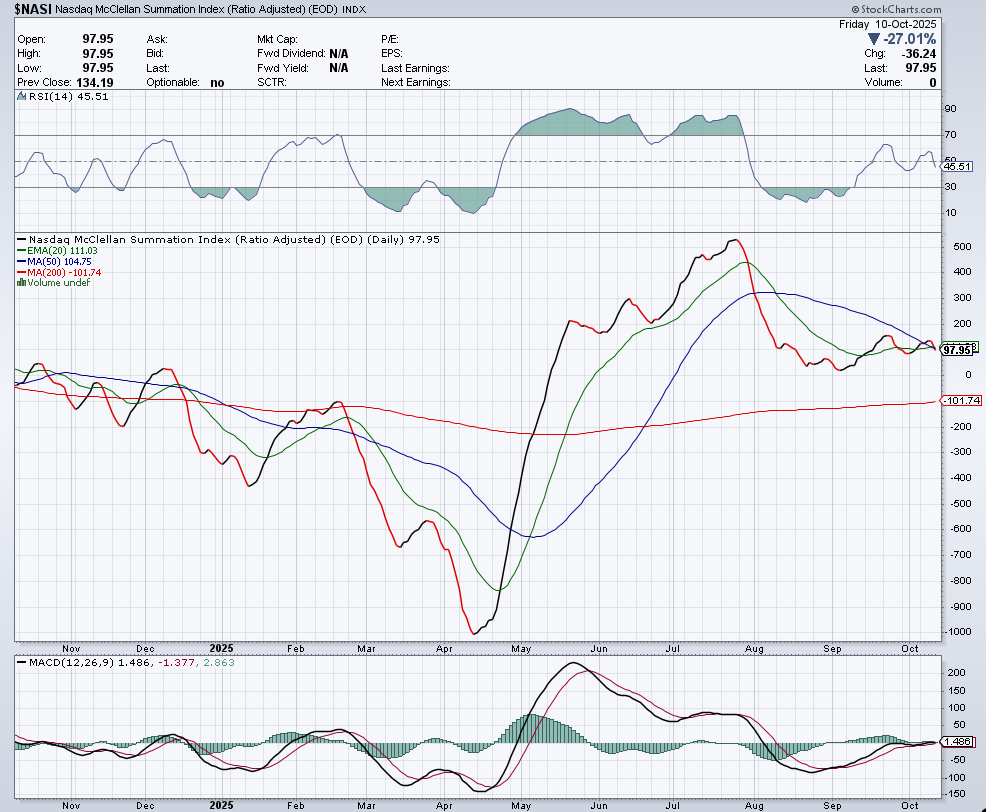The width and height of the screenshot is (986, 812).
Task: Click the main chart legend title with 97.95
Action: [x=234, y=240]
